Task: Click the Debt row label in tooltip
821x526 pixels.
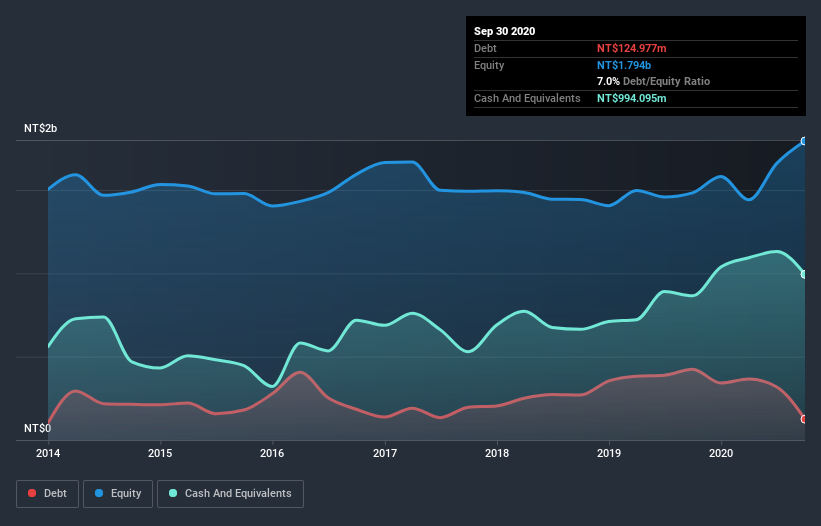Action: click(485, 48)
